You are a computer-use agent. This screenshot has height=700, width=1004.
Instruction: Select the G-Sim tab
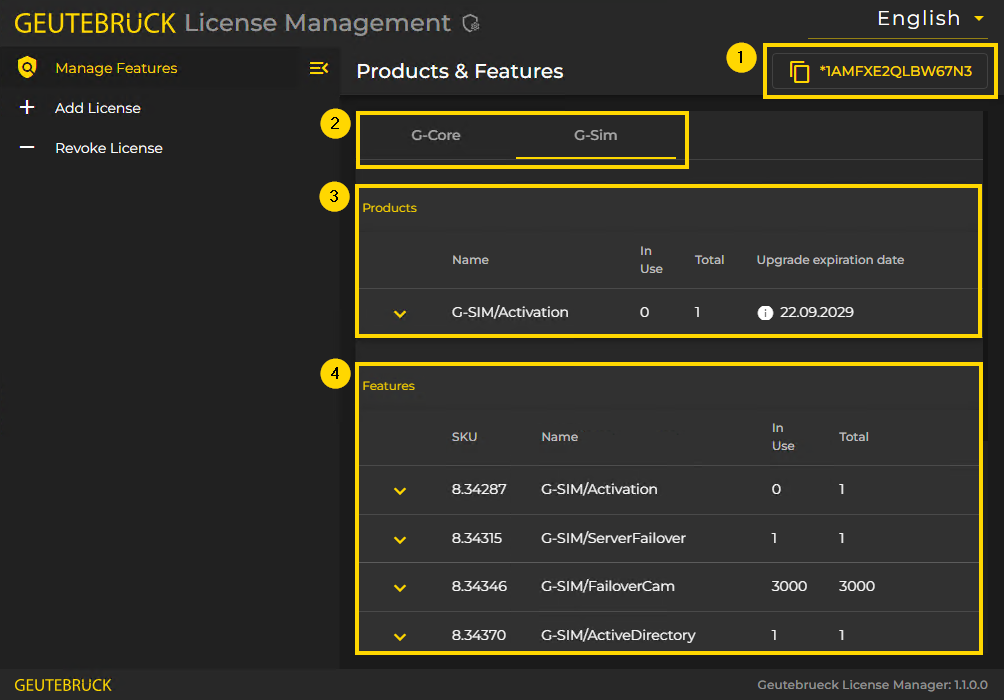tap(595, 135)
